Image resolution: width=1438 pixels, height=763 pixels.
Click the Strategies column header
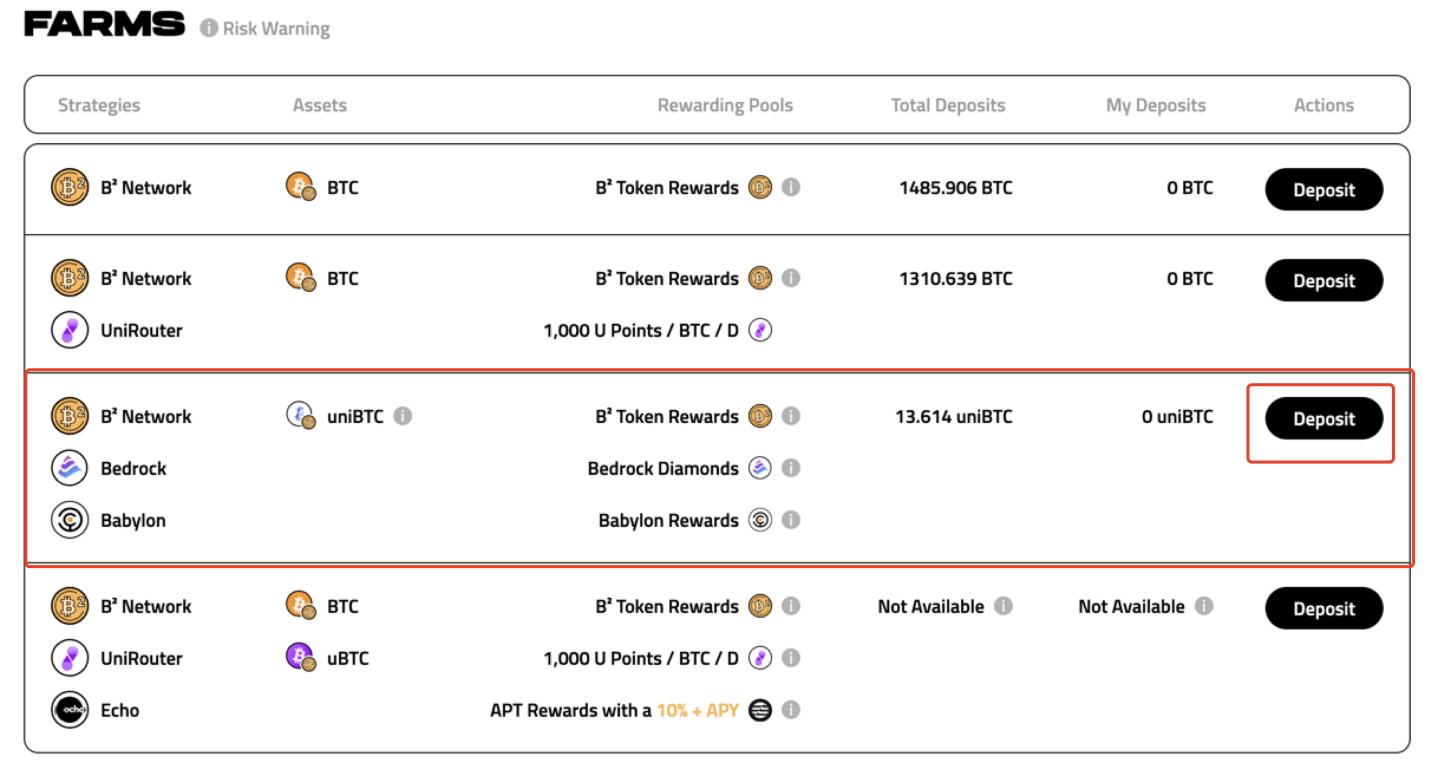tap(99, 105)
